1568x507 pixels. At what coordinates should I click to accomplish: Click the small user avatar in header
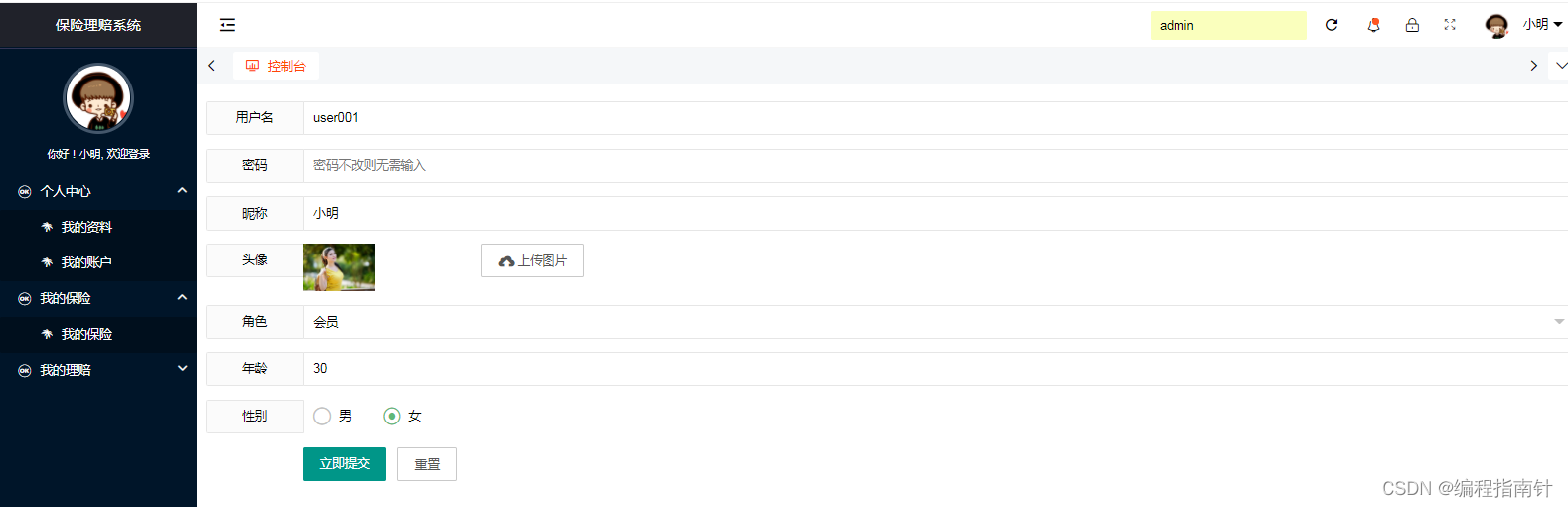pyautogui.click(x=1495, y=25)
